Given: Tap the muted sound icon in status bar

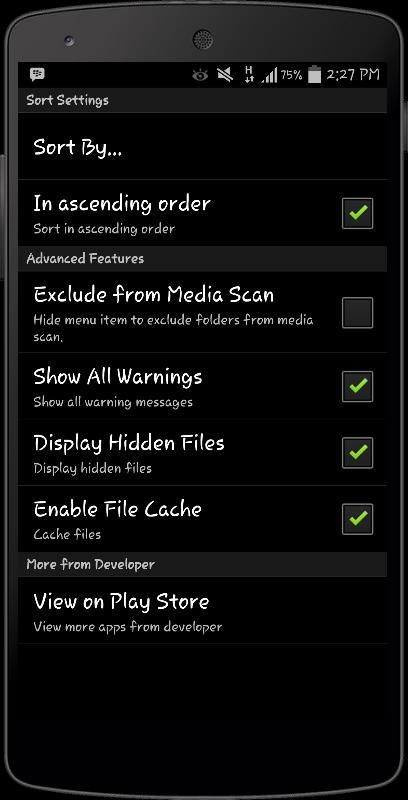Looking at the screenshot, I should [x=225, y=76].
